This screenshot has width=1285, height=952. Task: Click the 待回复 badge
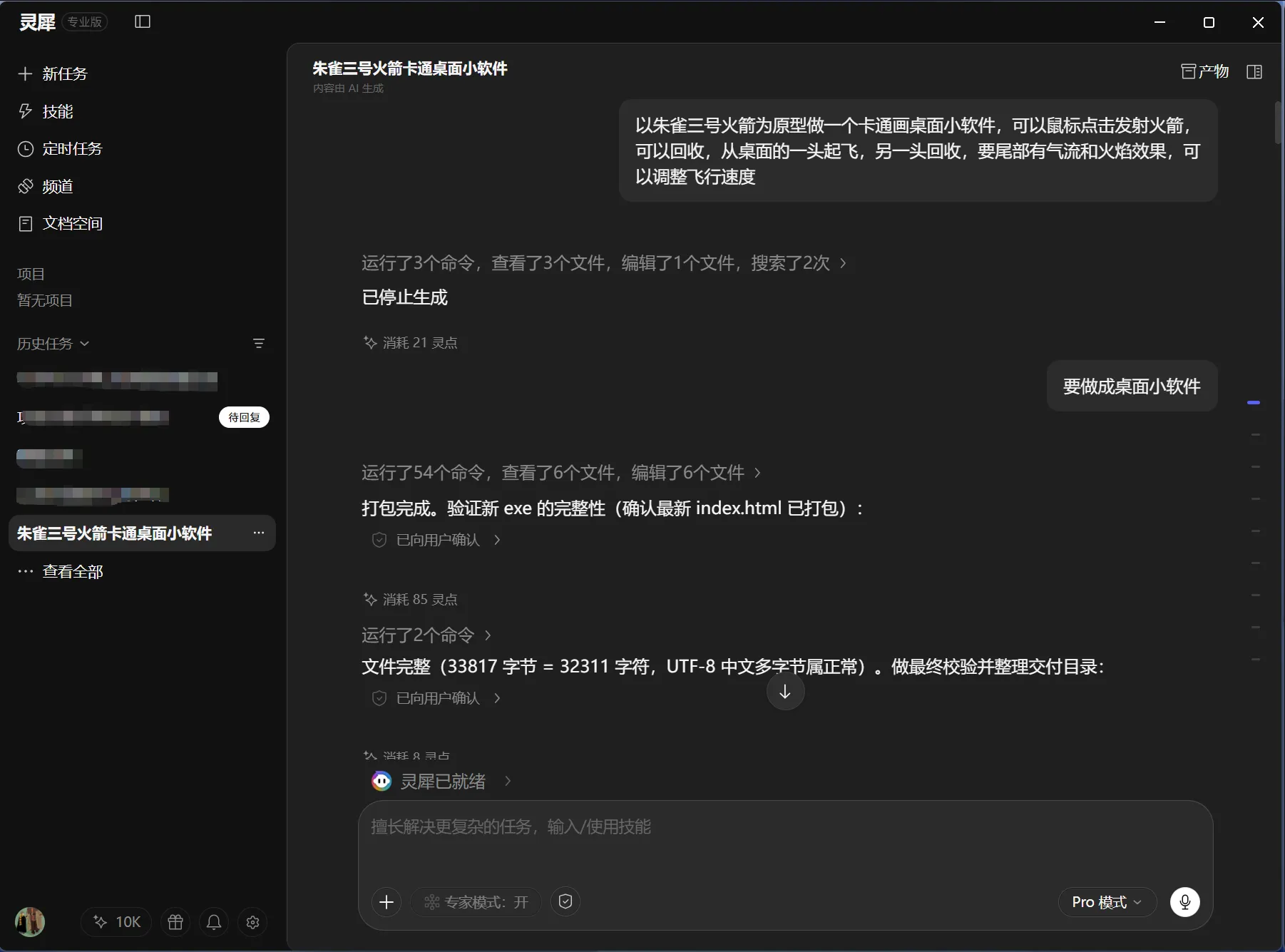pyautogui.click(x=244, y=417)
